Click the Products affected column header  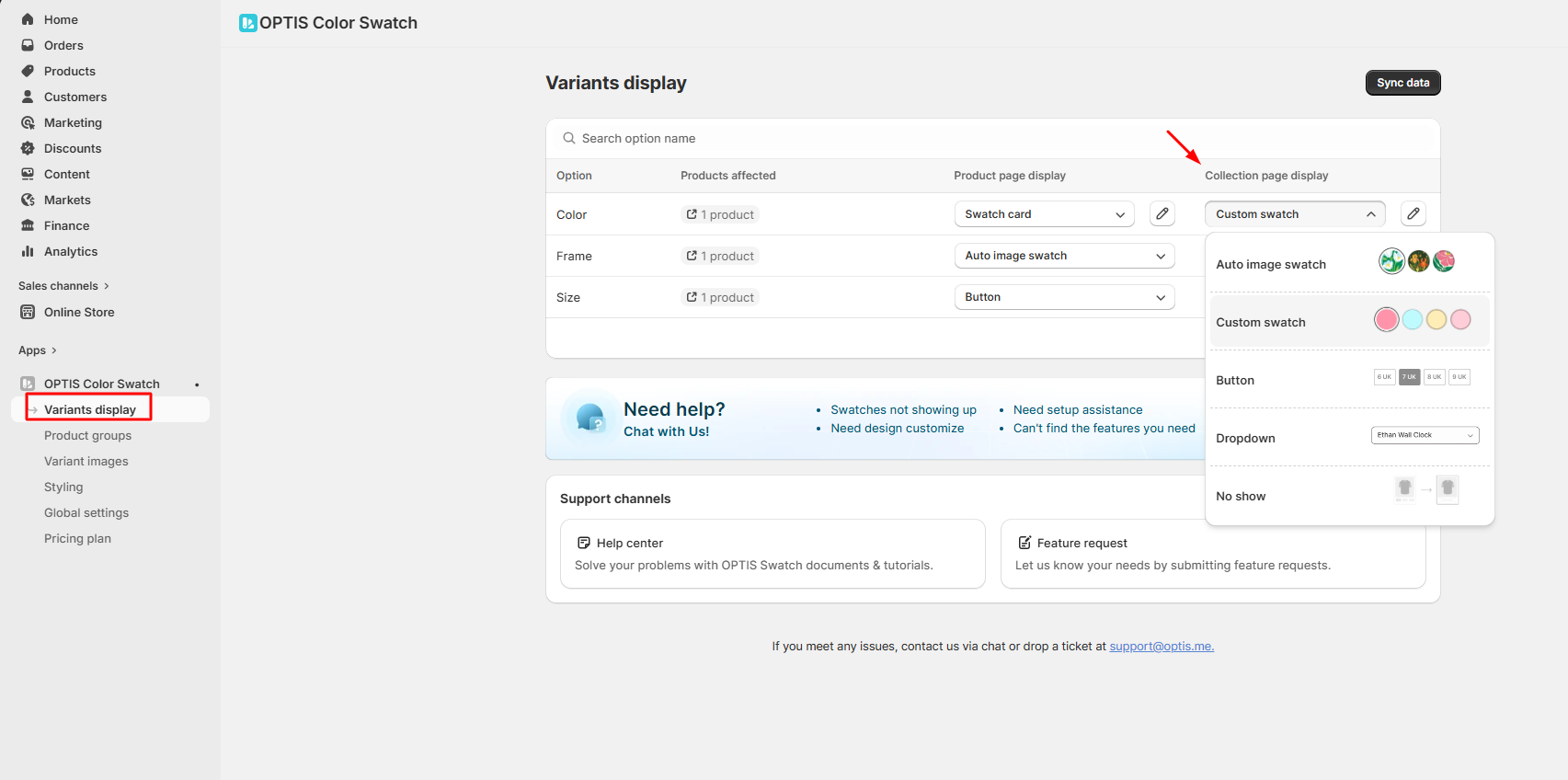728,176
